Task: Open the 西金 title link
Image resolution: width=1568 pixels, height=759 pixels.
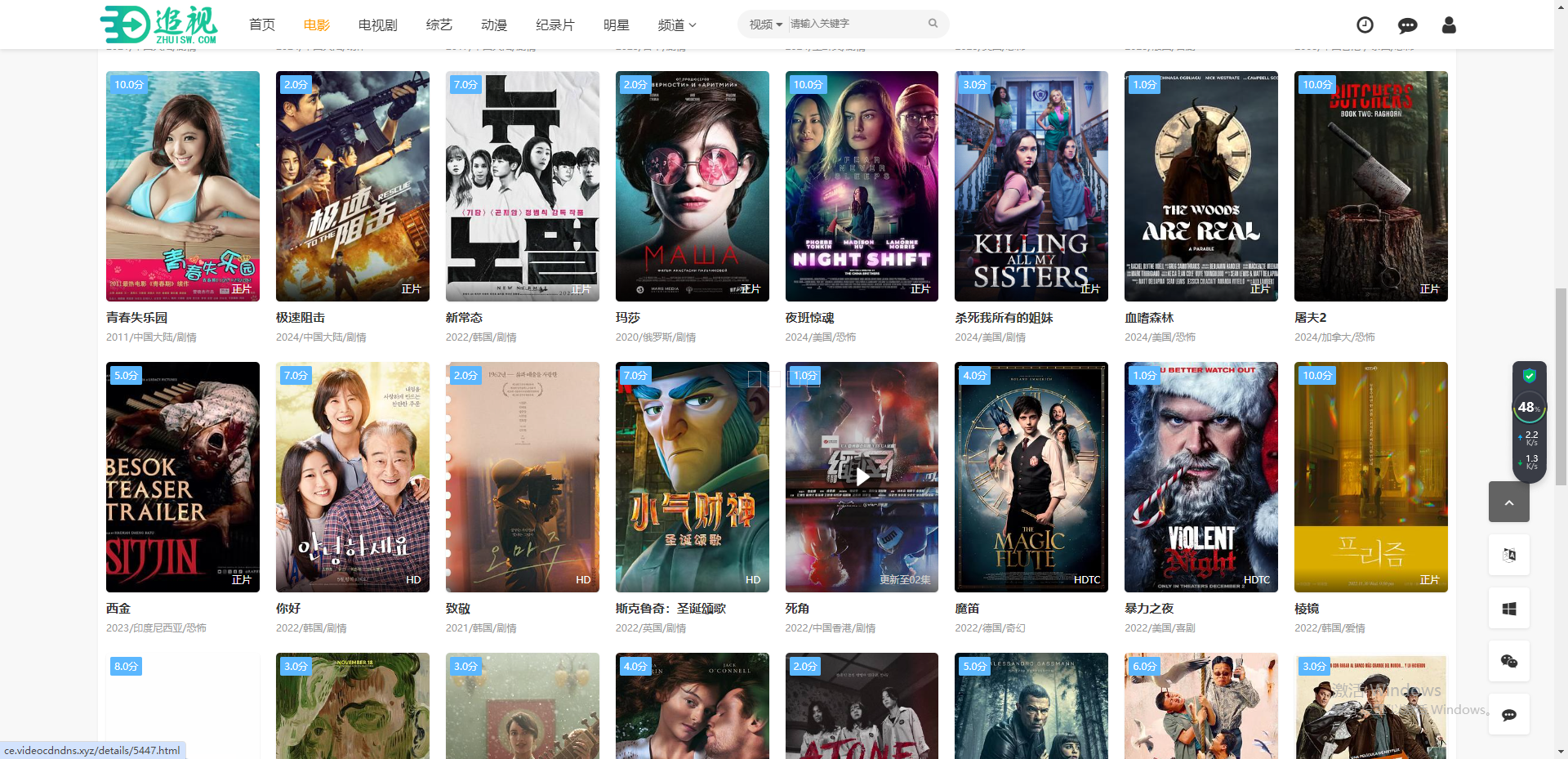Action: click(x=118, y=609)
